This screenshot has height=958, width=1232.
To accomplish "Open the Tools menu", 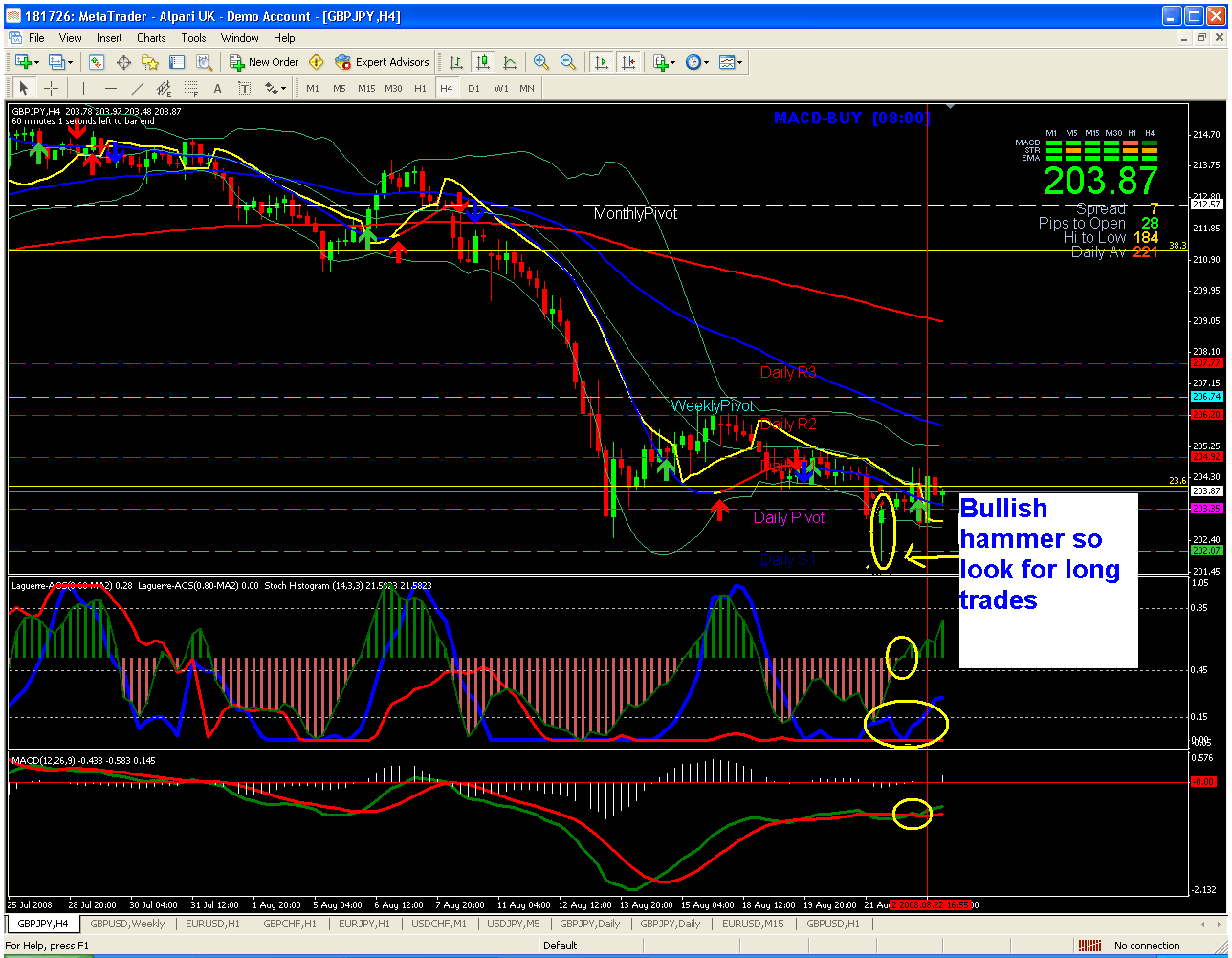I will coord(194,38).
